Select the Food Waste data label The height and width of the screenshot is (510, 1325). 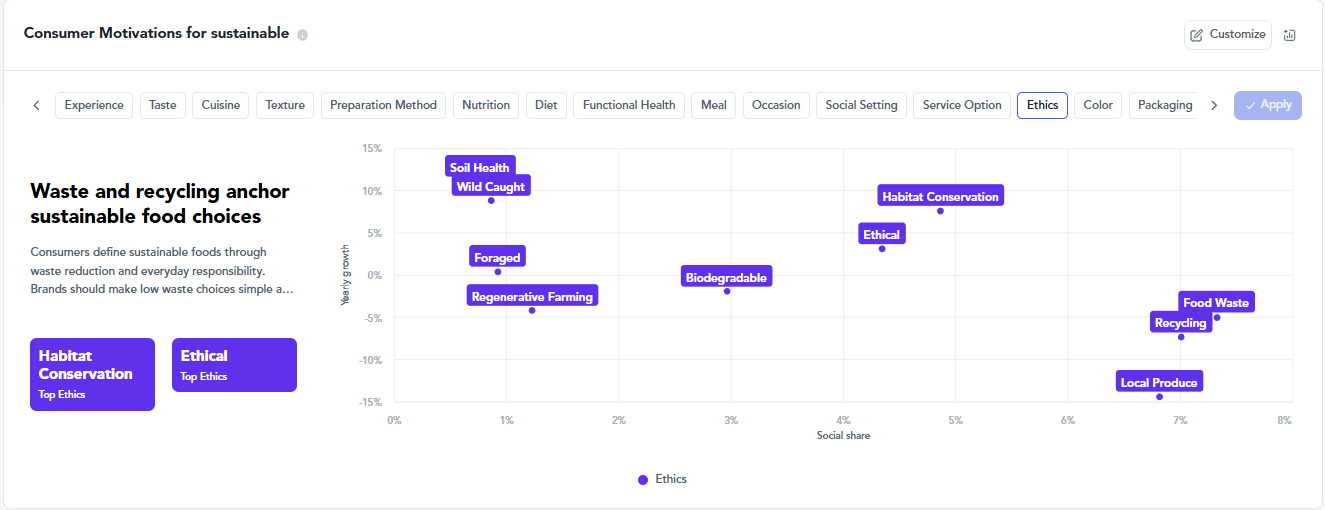[1215, 303]
